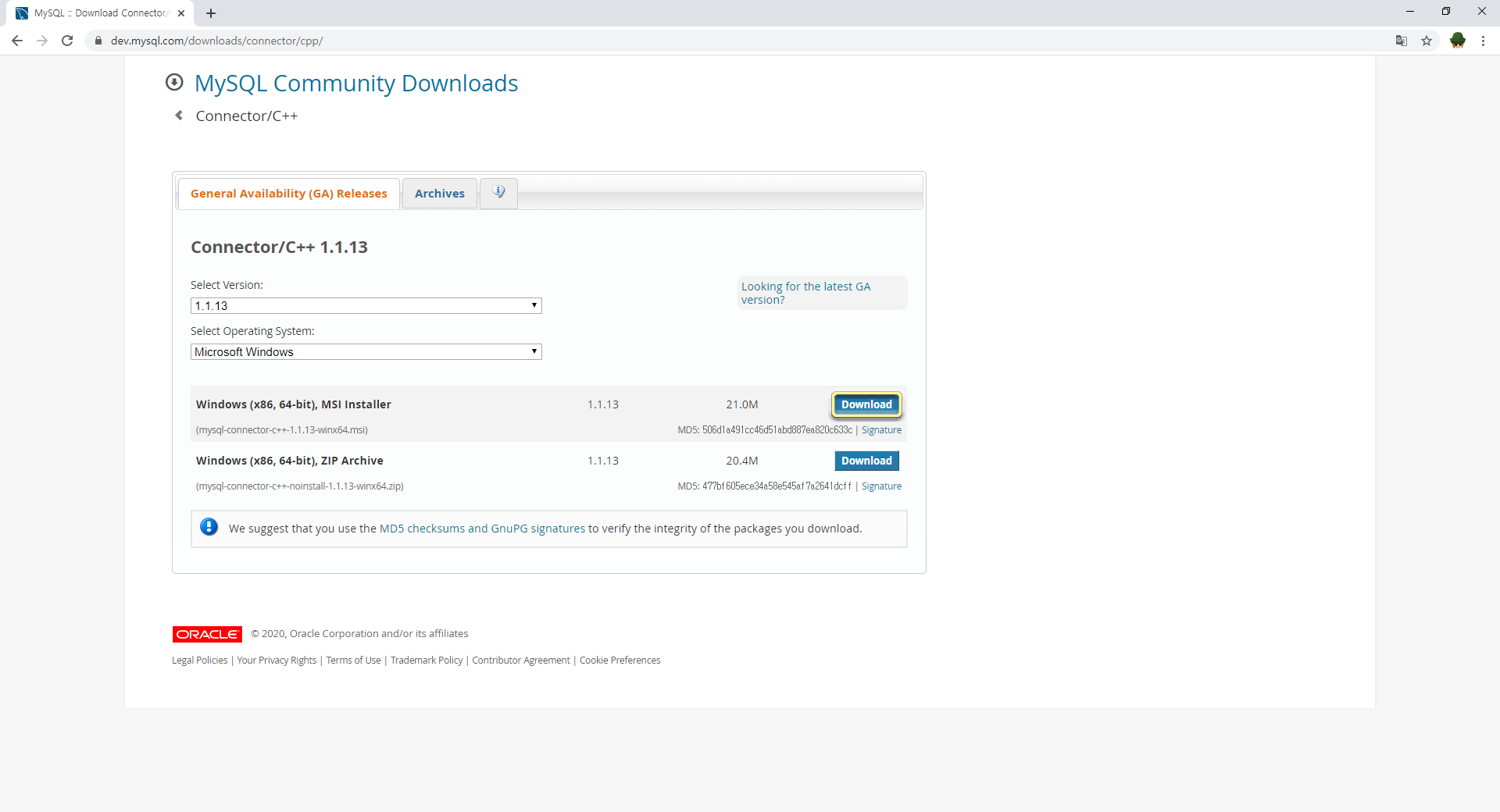1500x812 pixels.
Task: Close the MySQL Download Connector tab
Action: coord(181,13)
